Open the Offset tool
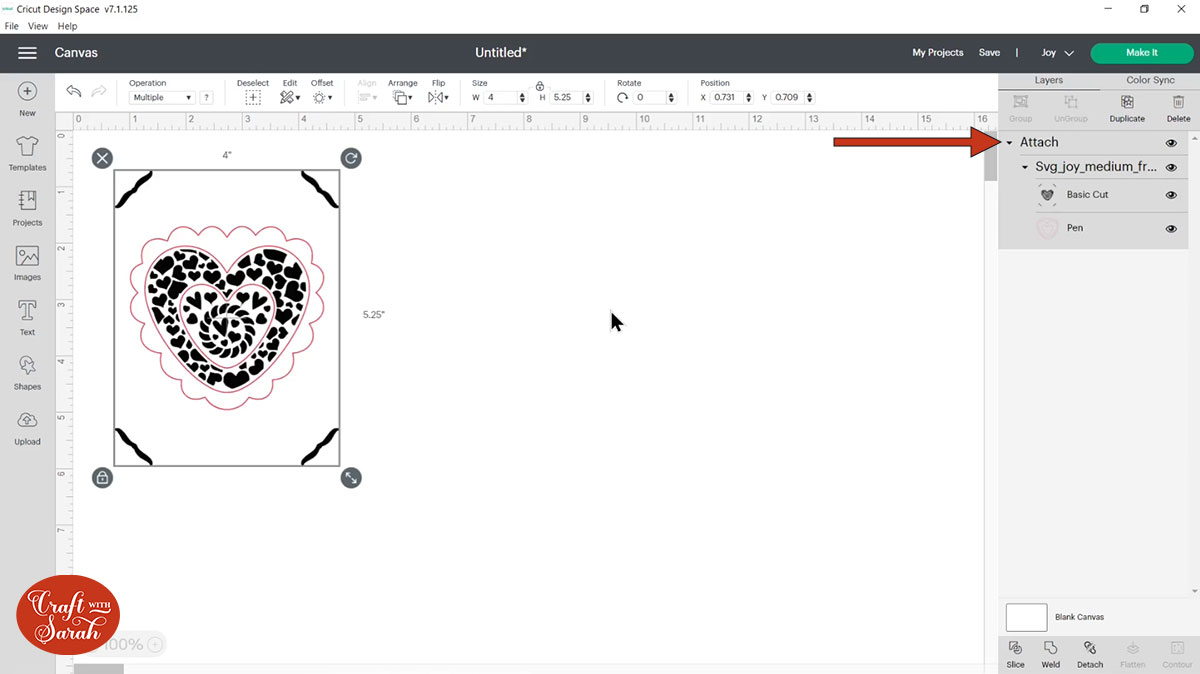Screen dimensions: 1200x674 pos(322,97)
